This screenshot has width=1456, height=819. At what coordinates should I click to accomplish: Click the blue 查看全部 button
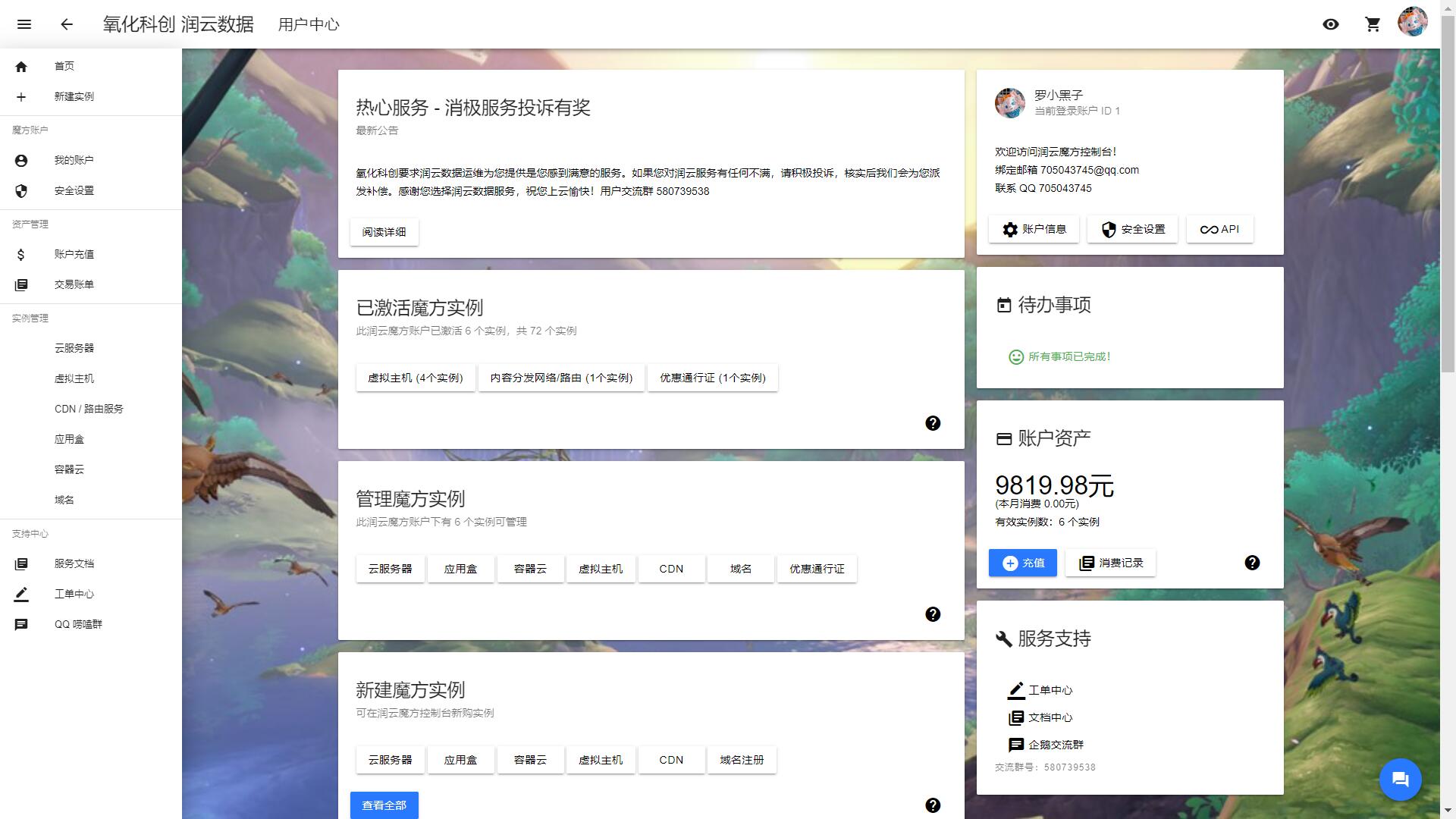point(384,805)
